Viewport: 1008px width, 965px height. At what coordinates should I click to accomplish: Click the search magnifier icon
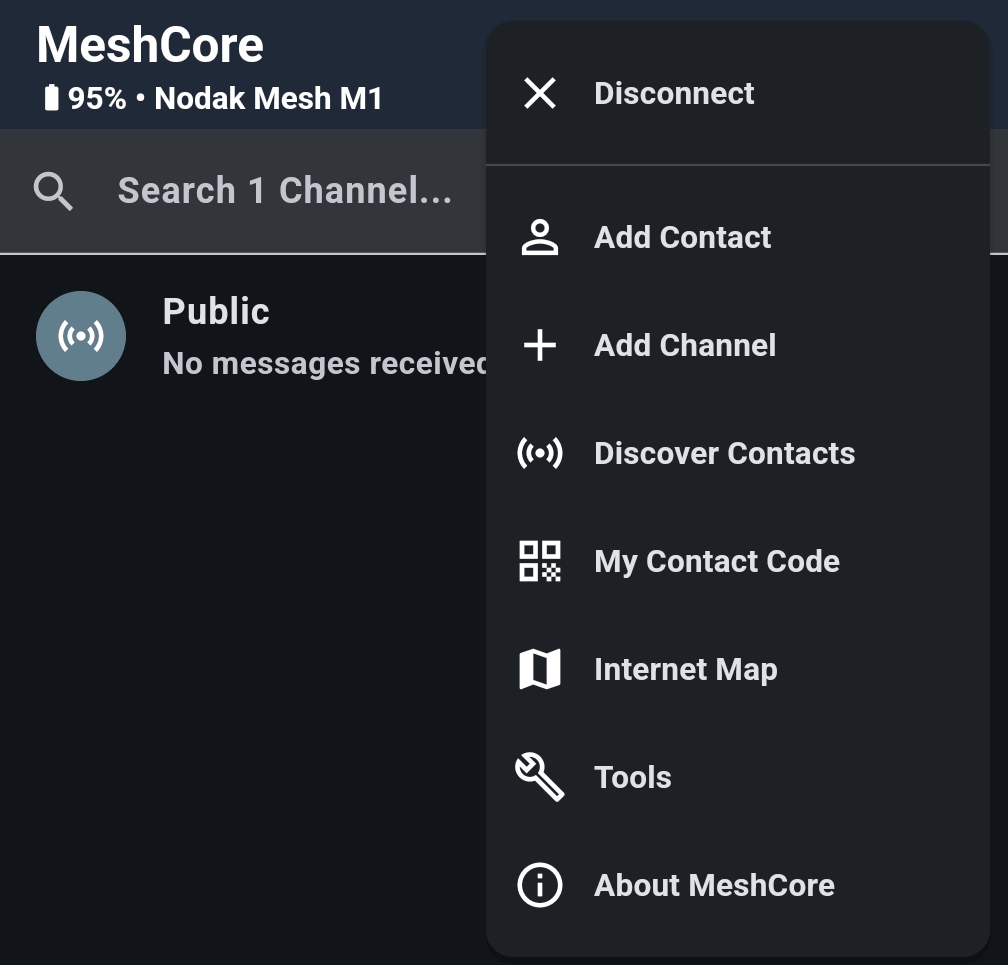[53, 191]
